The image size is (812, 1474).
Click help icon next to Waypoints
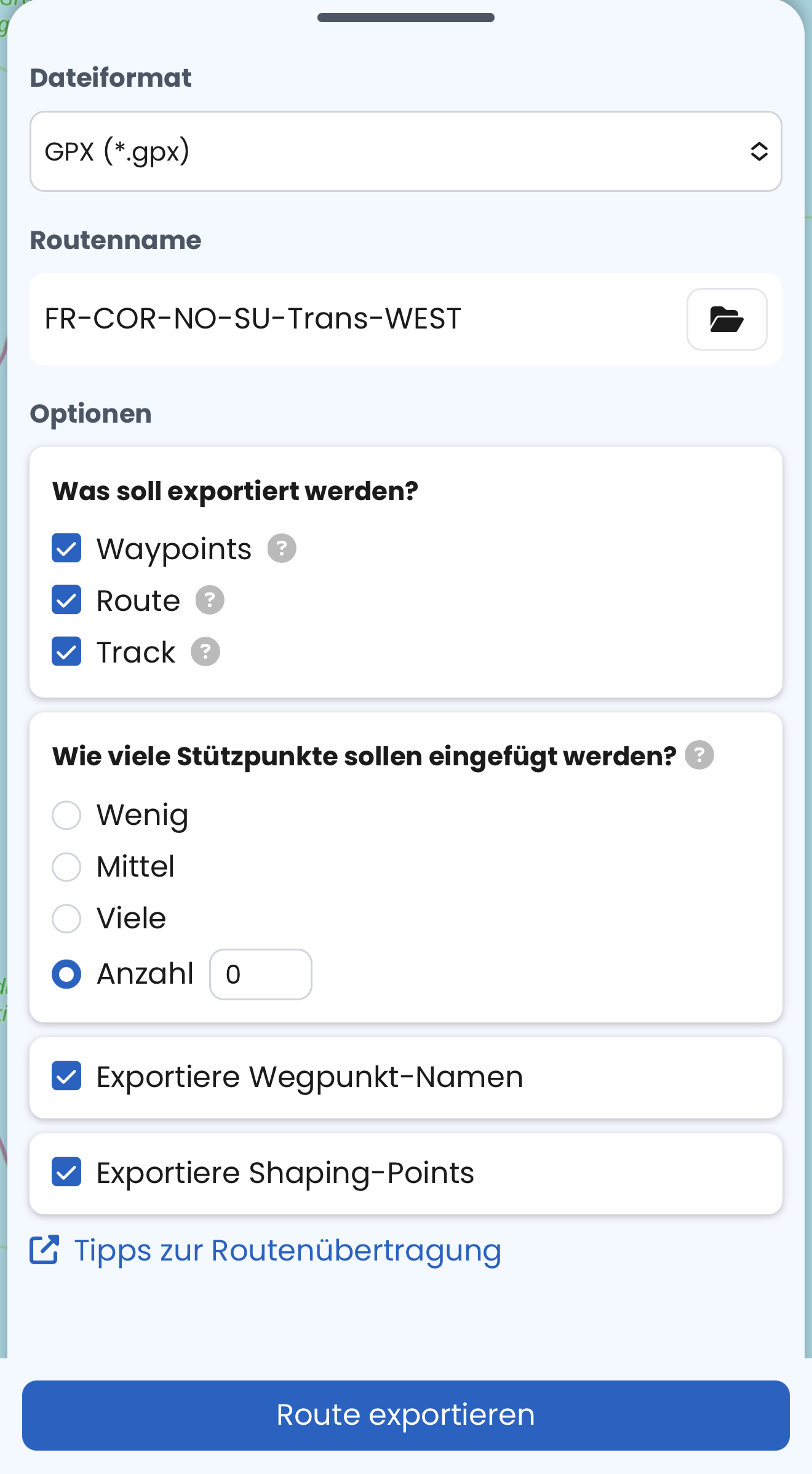coord(282,548)
